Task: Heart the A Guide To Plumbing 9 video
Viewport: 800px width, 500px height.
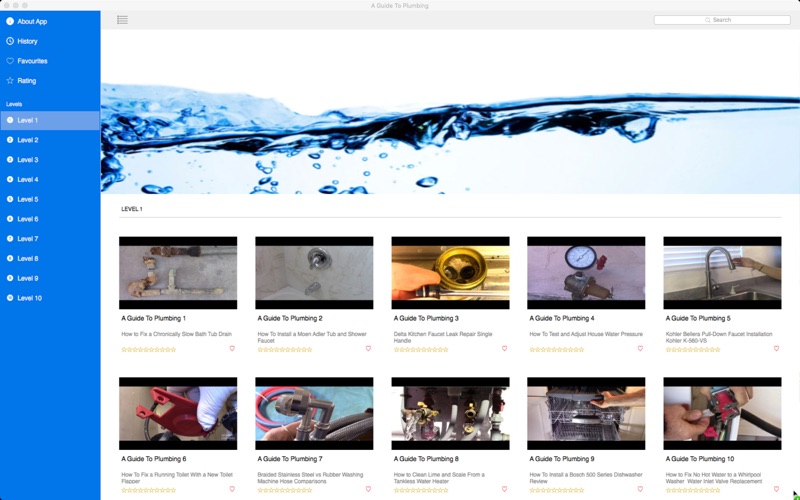Action: click(x=640, y=489)
